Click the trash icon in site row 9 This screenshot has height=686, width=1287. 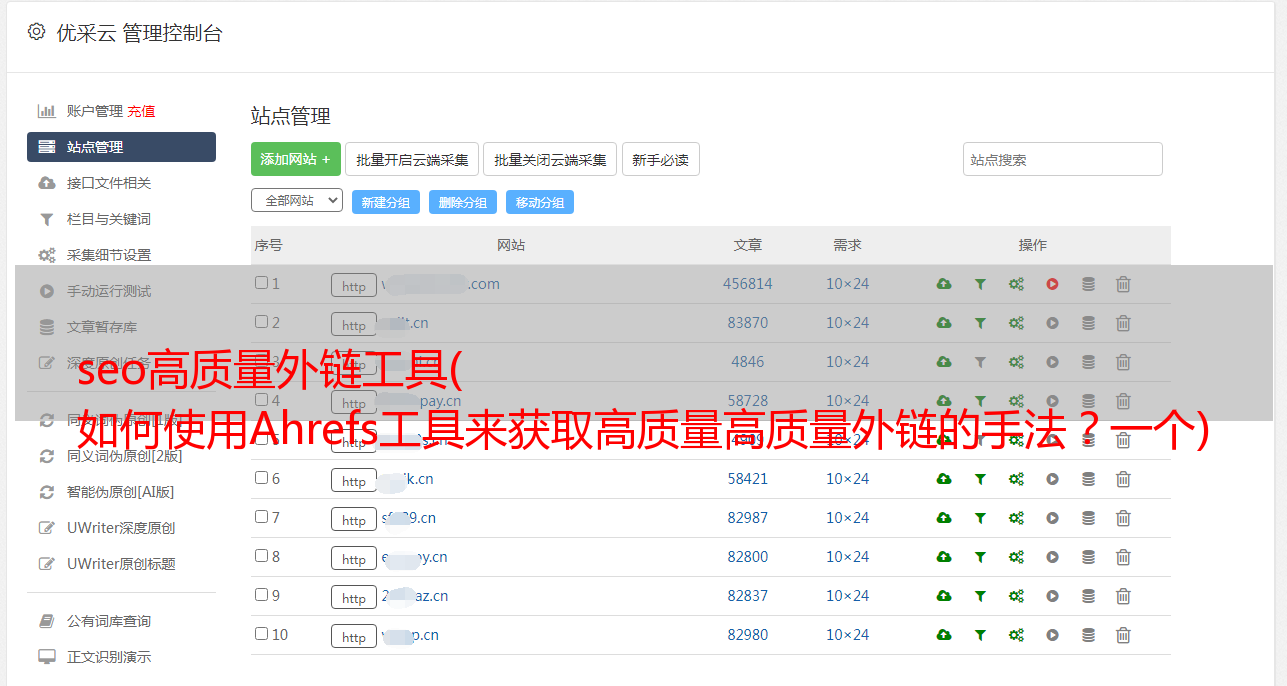(x=1123, y=596)
